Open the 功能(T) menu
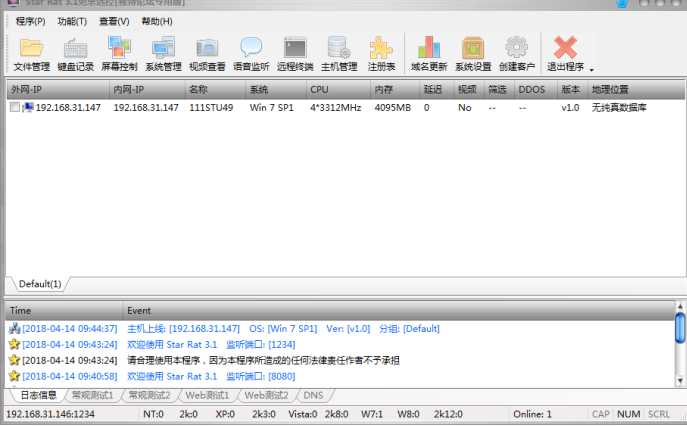This screenshot has width=687, height=426. [x=72, y=21]
